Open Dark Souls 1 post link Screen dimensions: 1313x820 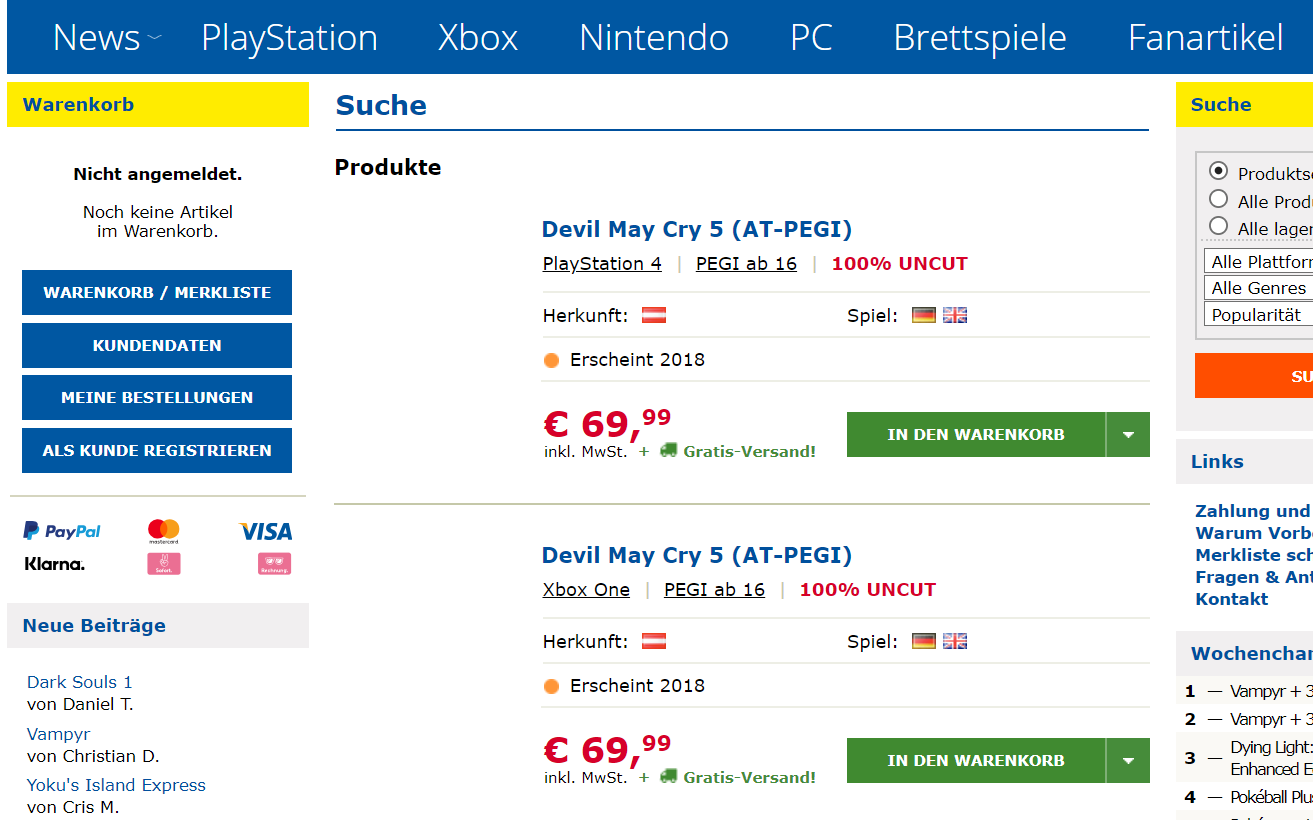coord(79,682)
